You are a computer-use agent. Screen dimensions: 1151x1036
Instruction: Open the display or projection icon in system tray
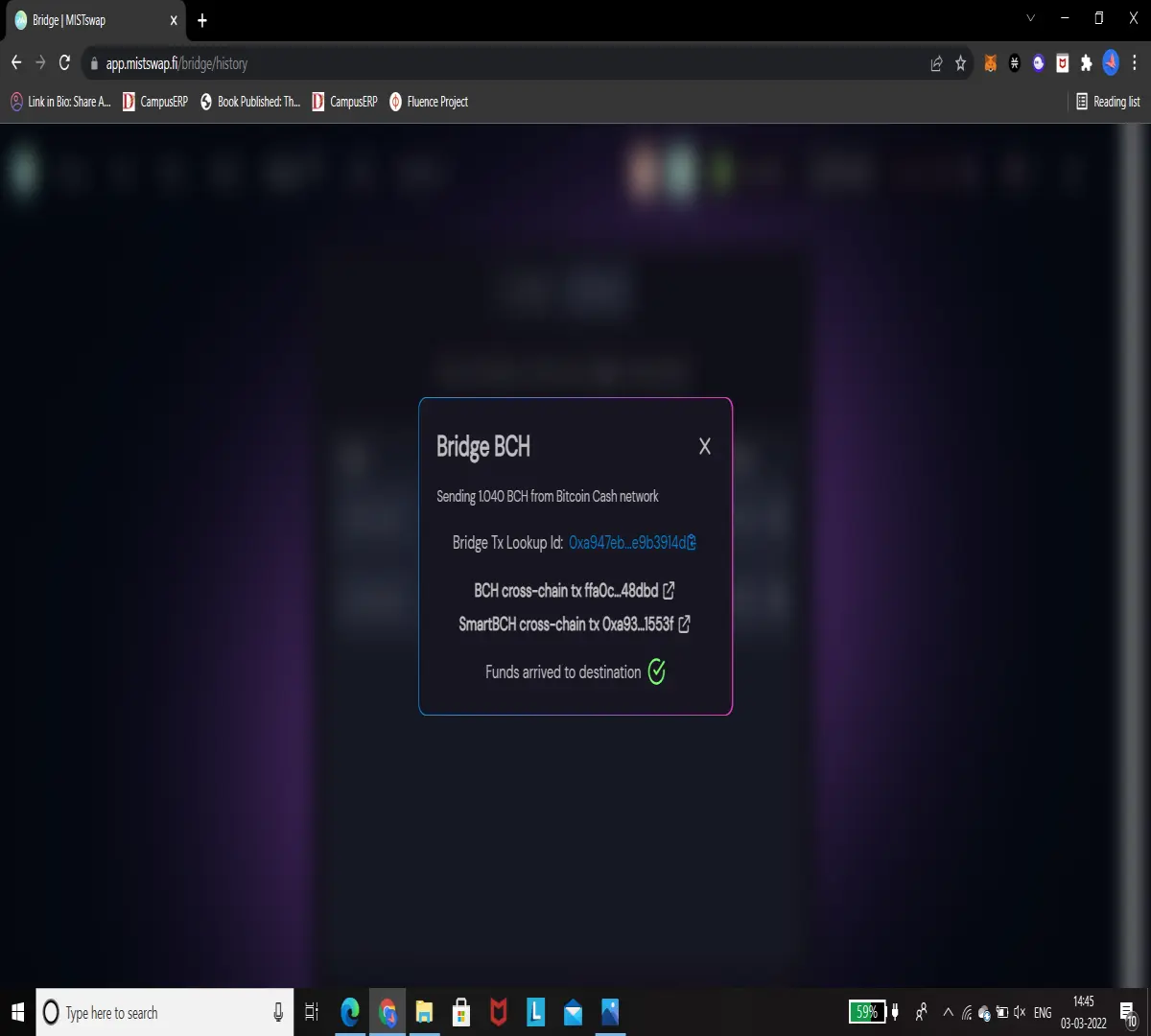pos(1001,1013)
